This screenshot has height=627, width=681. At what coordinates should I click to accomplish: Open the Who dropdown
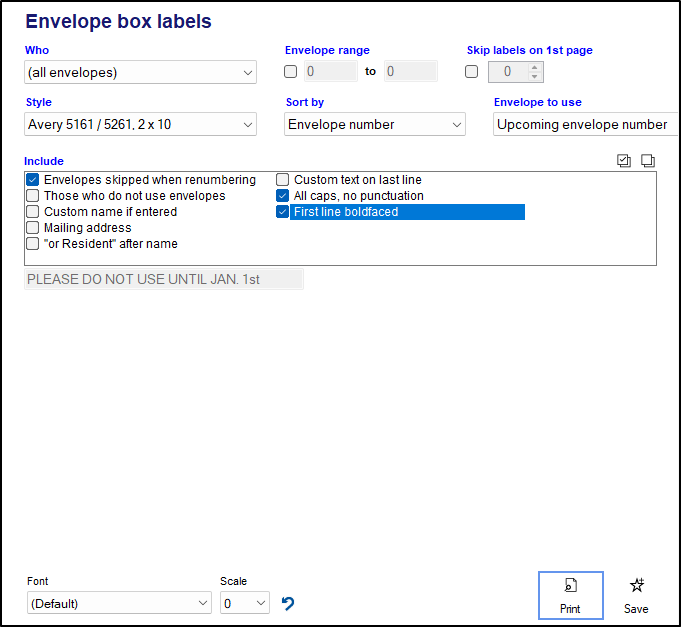pyautogui.click(x=141, y=72)
